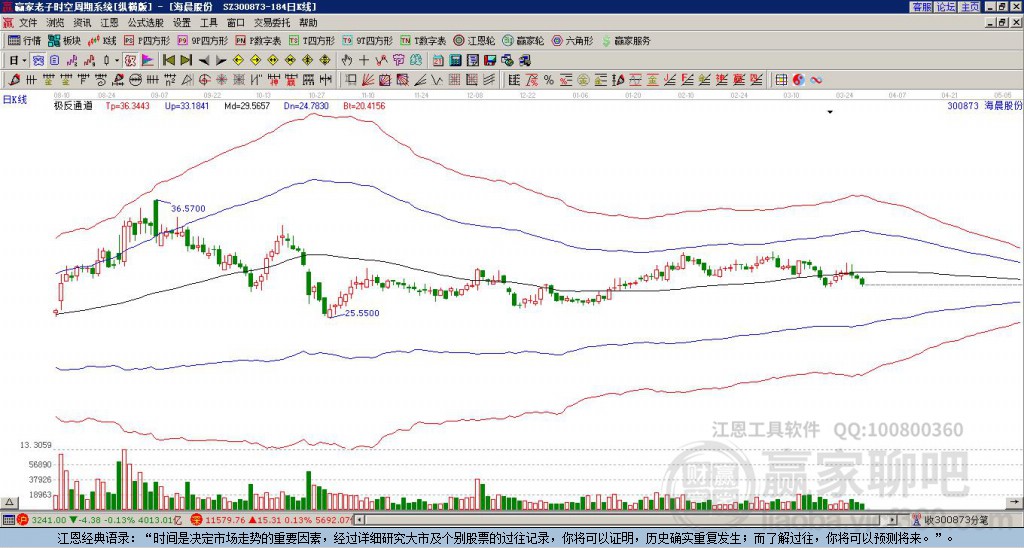Image resolution: width=1024 pixels, height=548 pixels.
Task: Click the black right arrow icon
Action: click(221, 61)
